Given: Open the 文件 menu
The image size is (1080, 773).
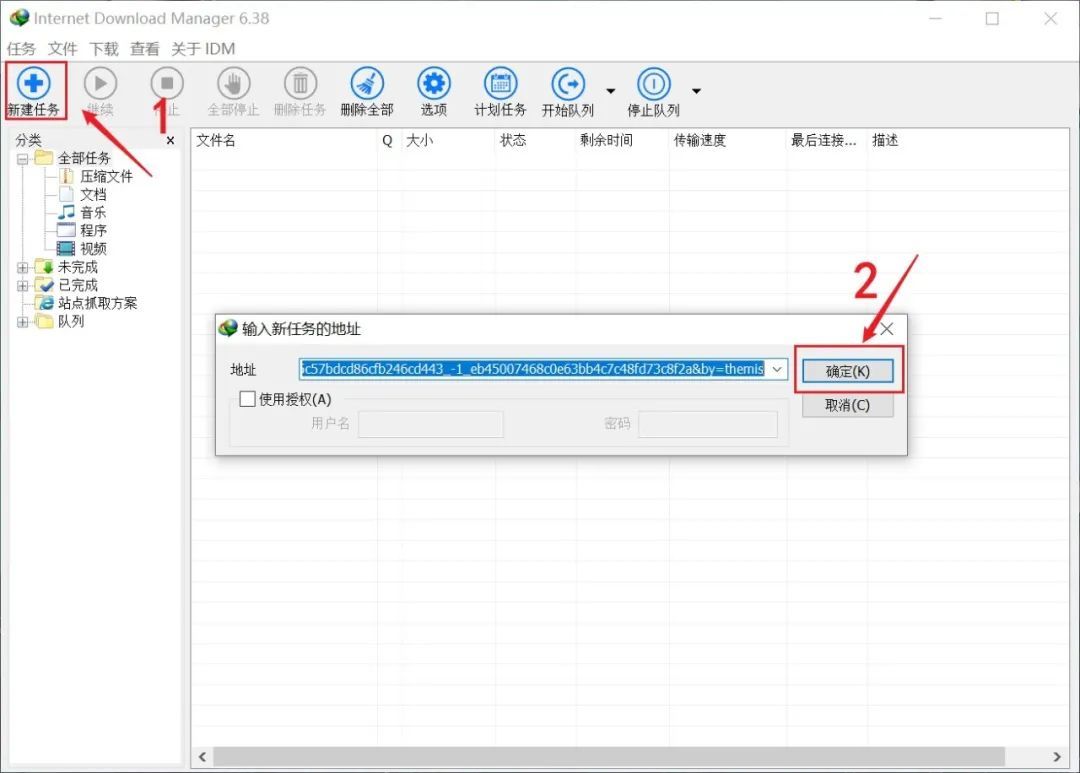Looking at the screenshot, I should tap(63, 49).
